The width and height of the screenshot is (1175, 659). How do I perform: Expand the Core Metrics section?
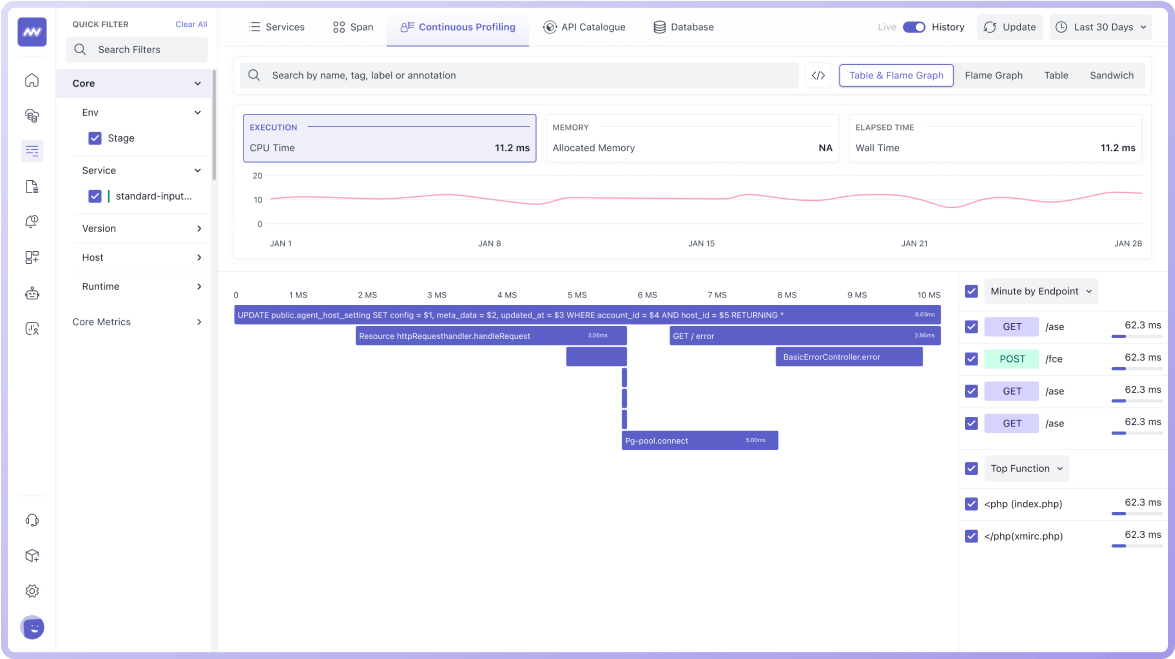click(199, 322)
